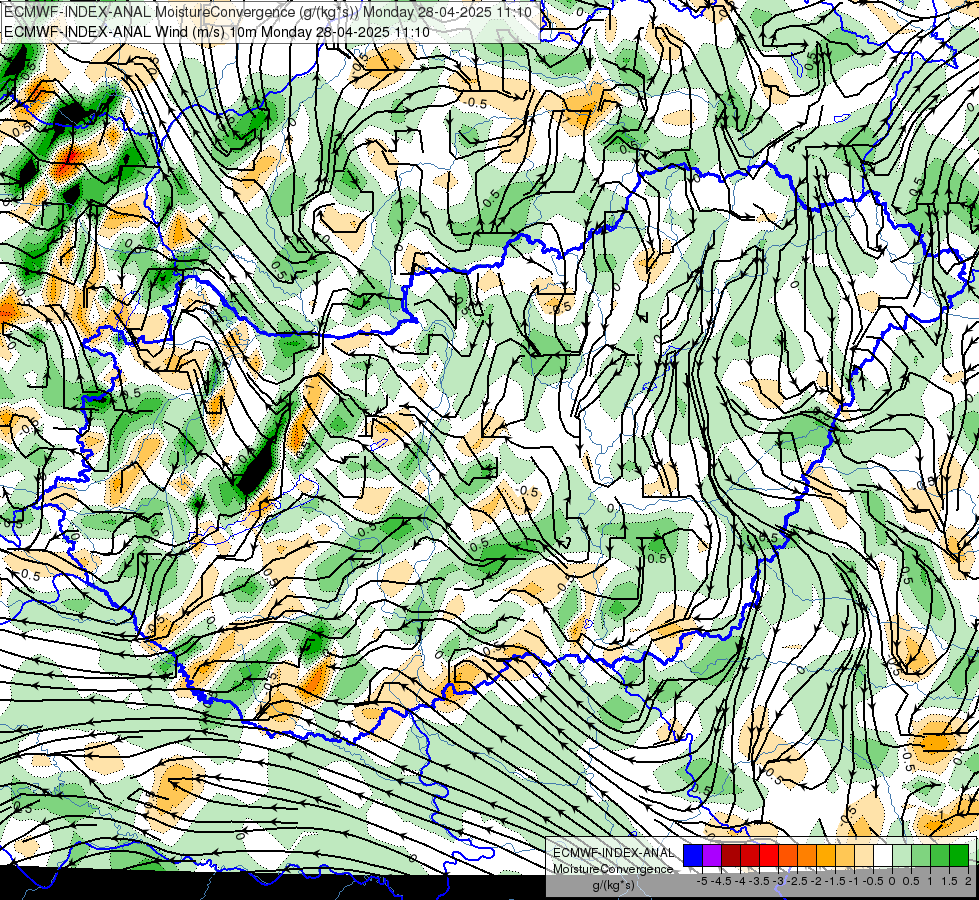Click legend tick label -5
The width and height of the screenshot is (979, 900).
point(702,881)
